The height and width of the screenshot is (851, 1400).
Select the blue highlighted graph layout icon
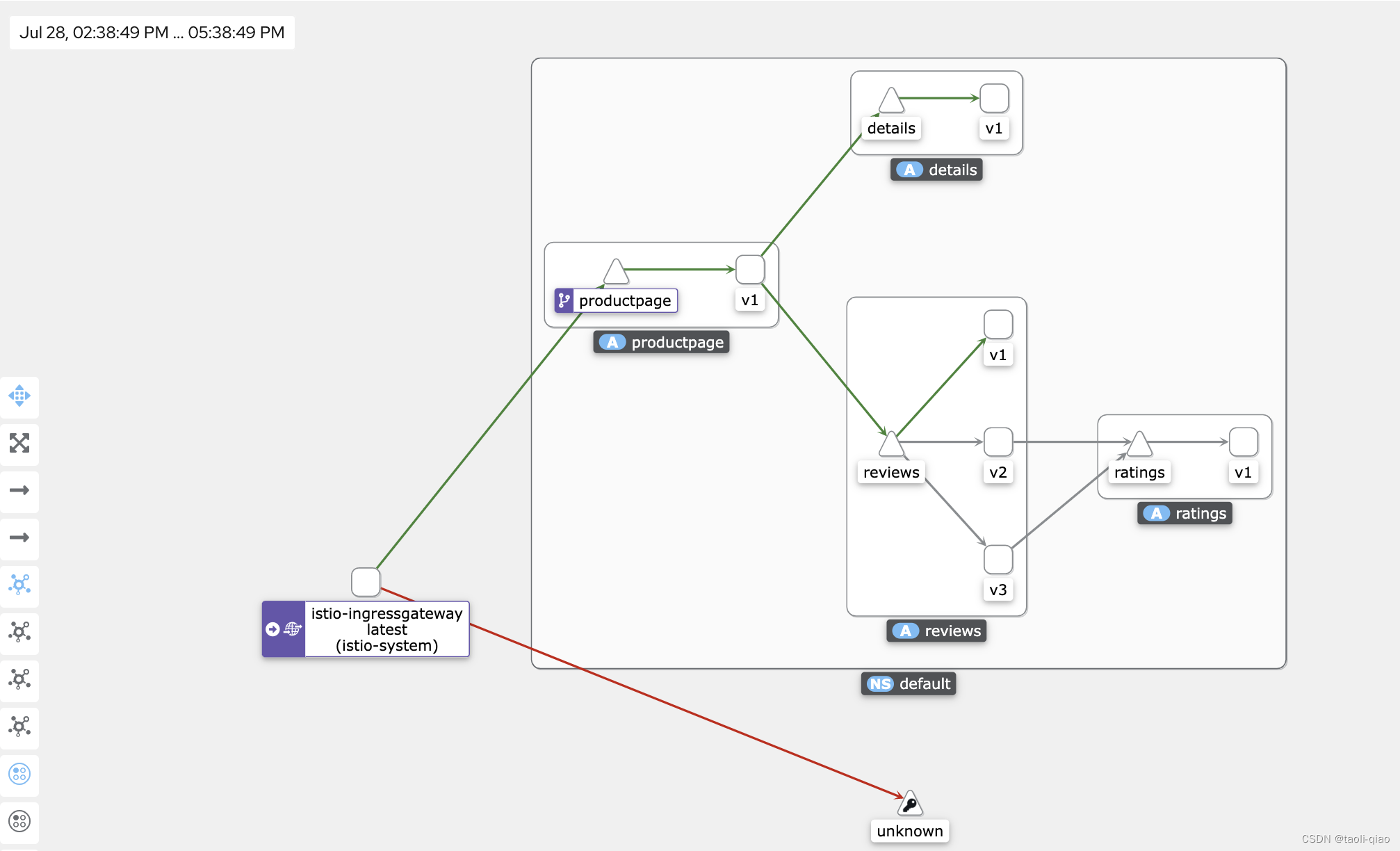coord(19,585)
